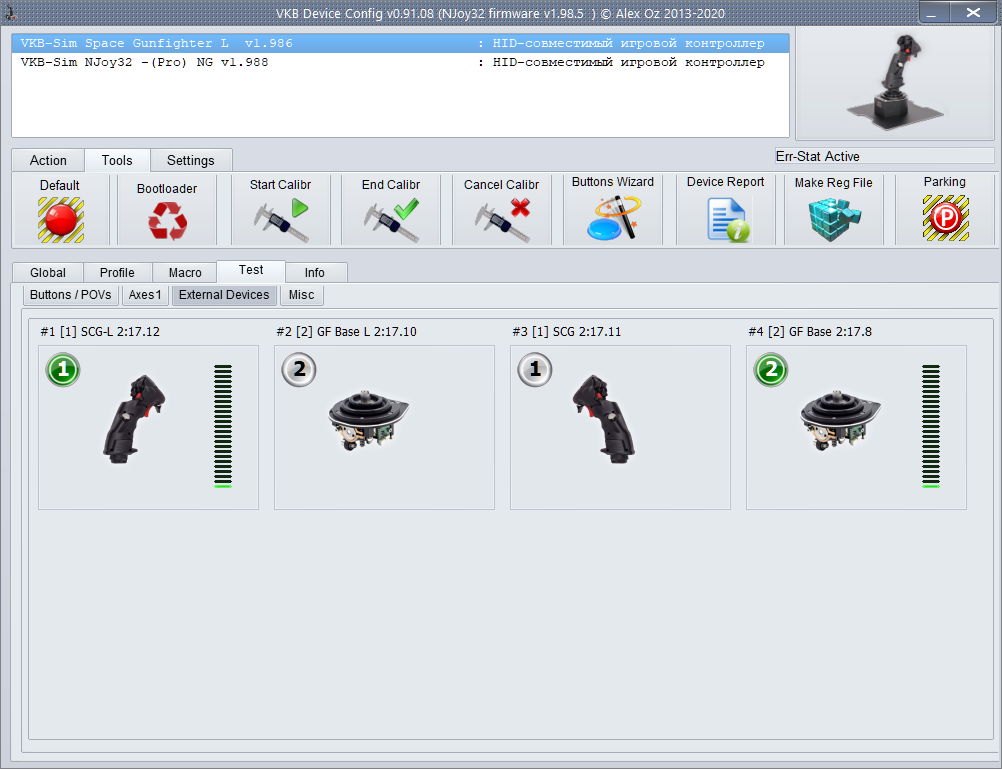Click the signal level bar of device #4
Viewport: 1002px width, 770px height.
point(931,426)
